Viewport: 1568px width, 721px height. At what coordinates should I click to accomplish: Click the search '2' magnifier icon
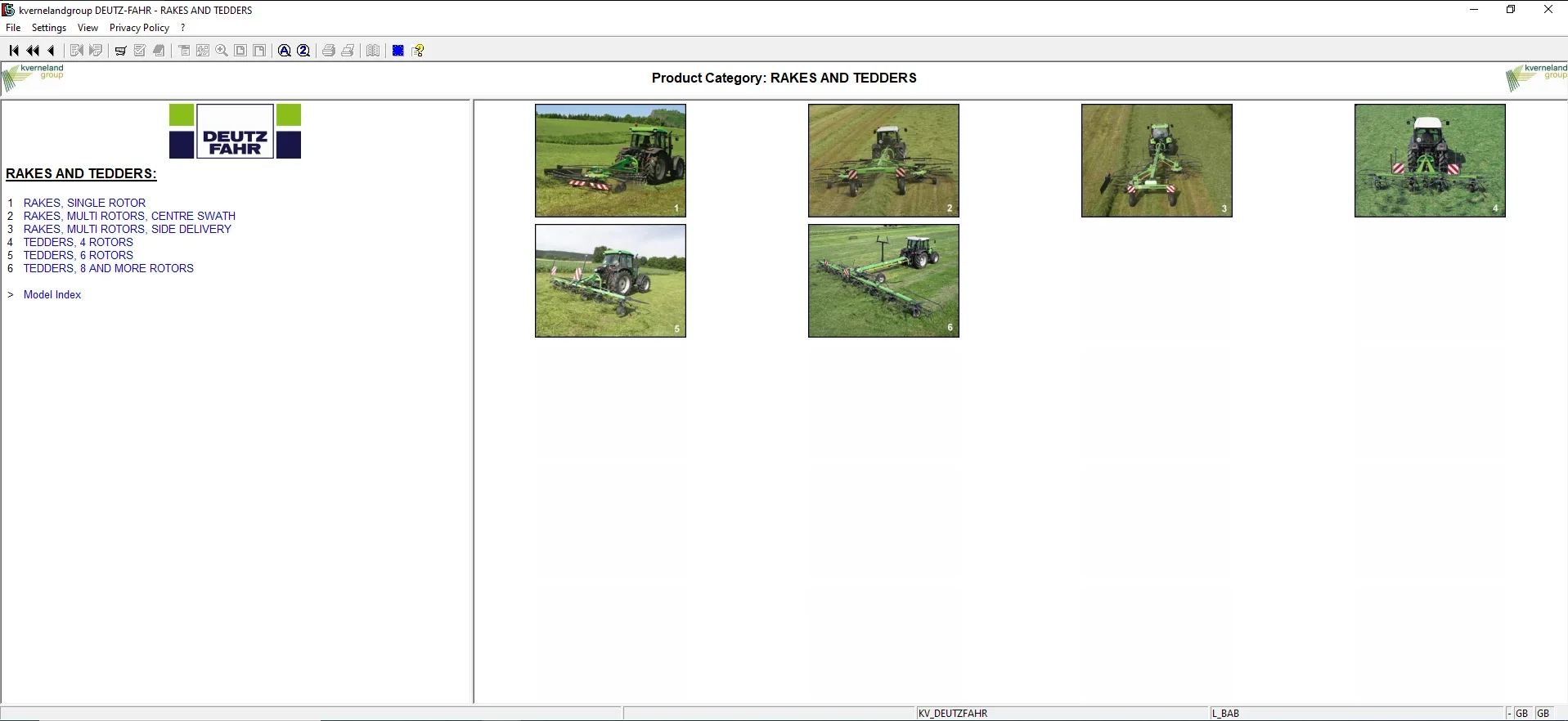coord(303,51)
